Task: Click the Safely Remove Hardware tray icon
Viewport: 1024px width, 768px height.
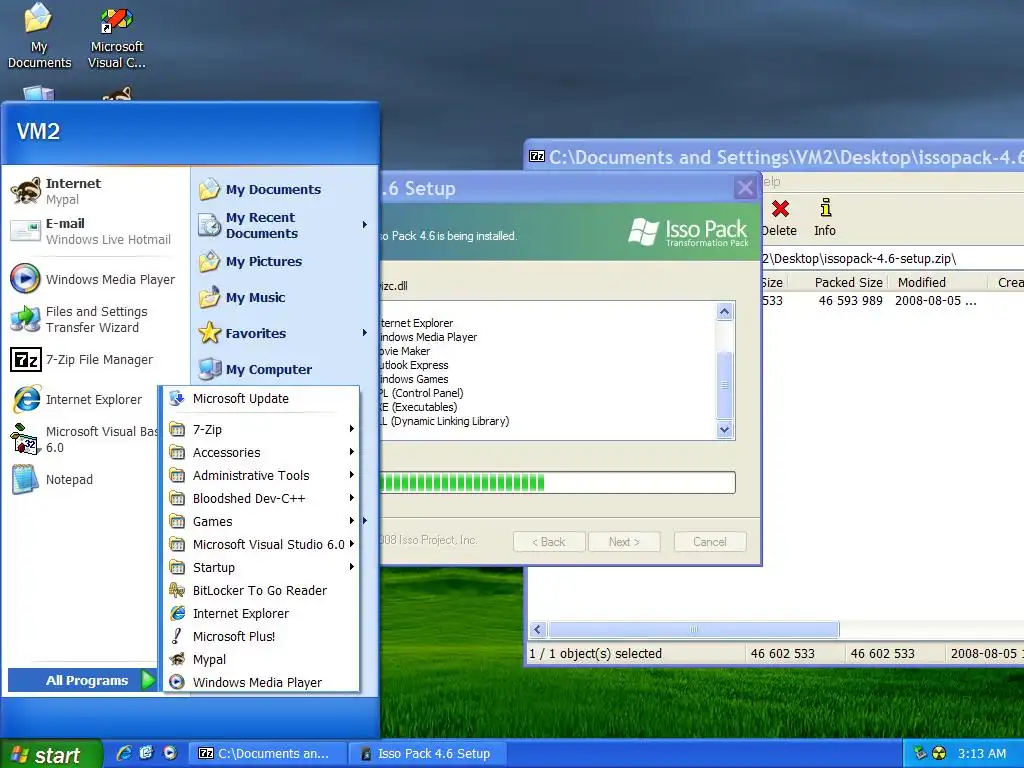Action: (920, 753)
